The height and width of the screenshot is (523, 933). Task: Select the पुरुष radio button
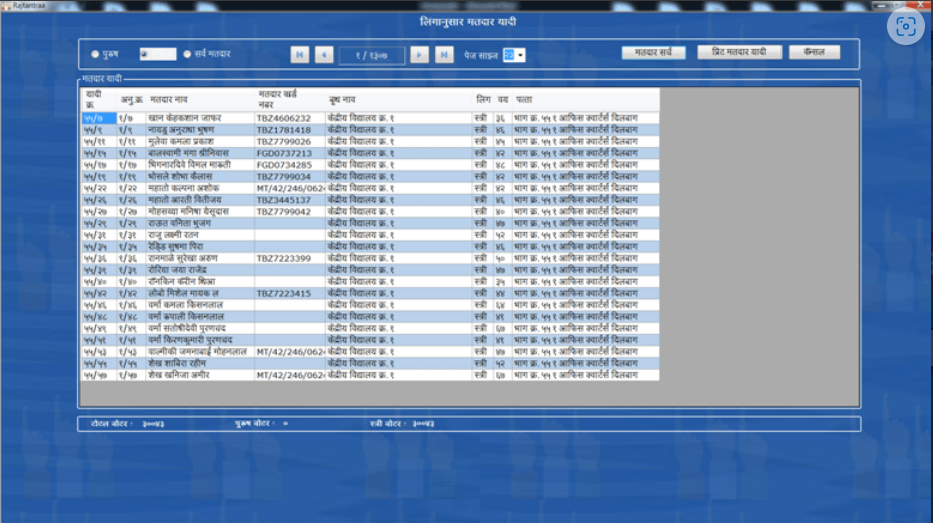(x=95, y=54)
